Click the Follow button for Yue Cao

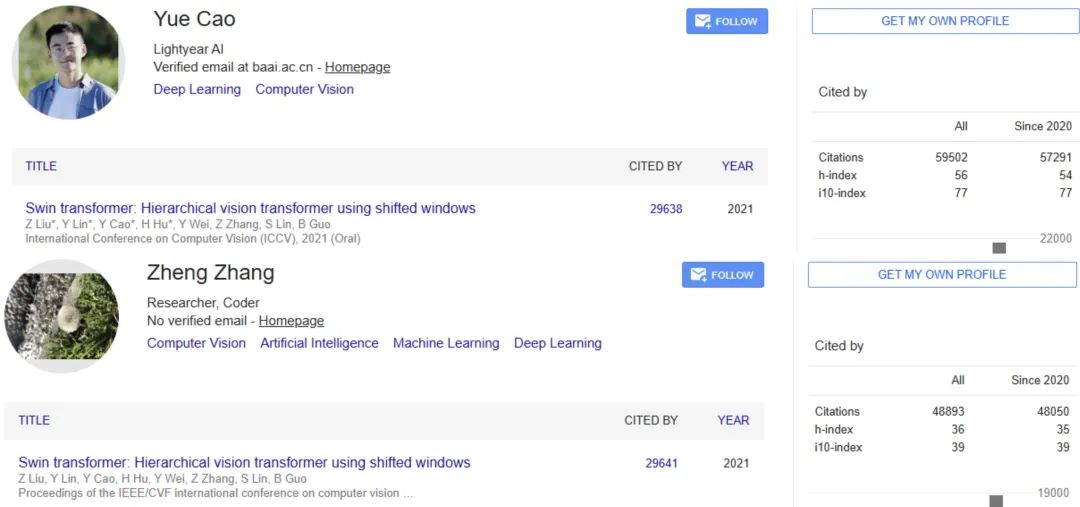[x=727, y=21]
